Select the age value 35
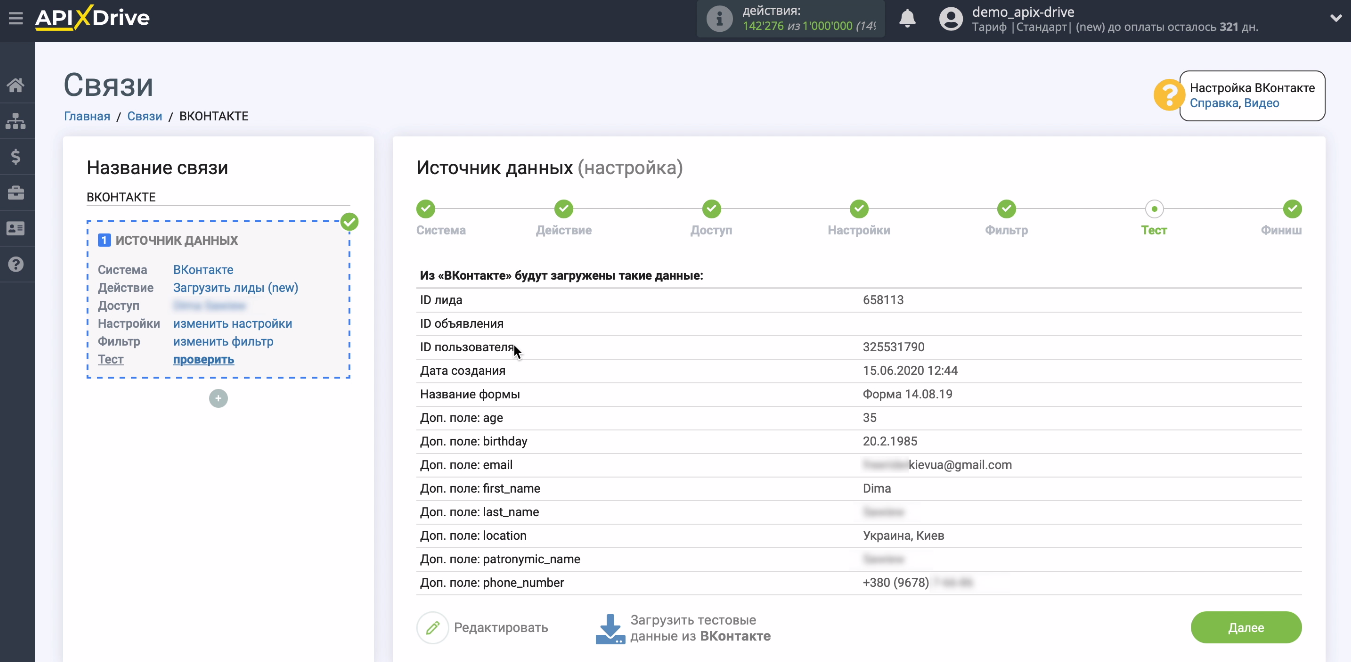This screenshot has height=662, width=1351. pos(870,418)
